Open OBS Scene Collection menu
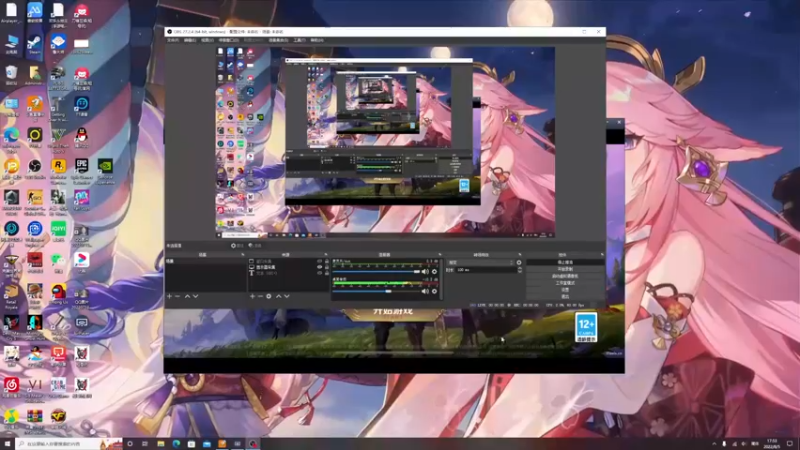Screen dimensions: 800x450 pos(279,40)
